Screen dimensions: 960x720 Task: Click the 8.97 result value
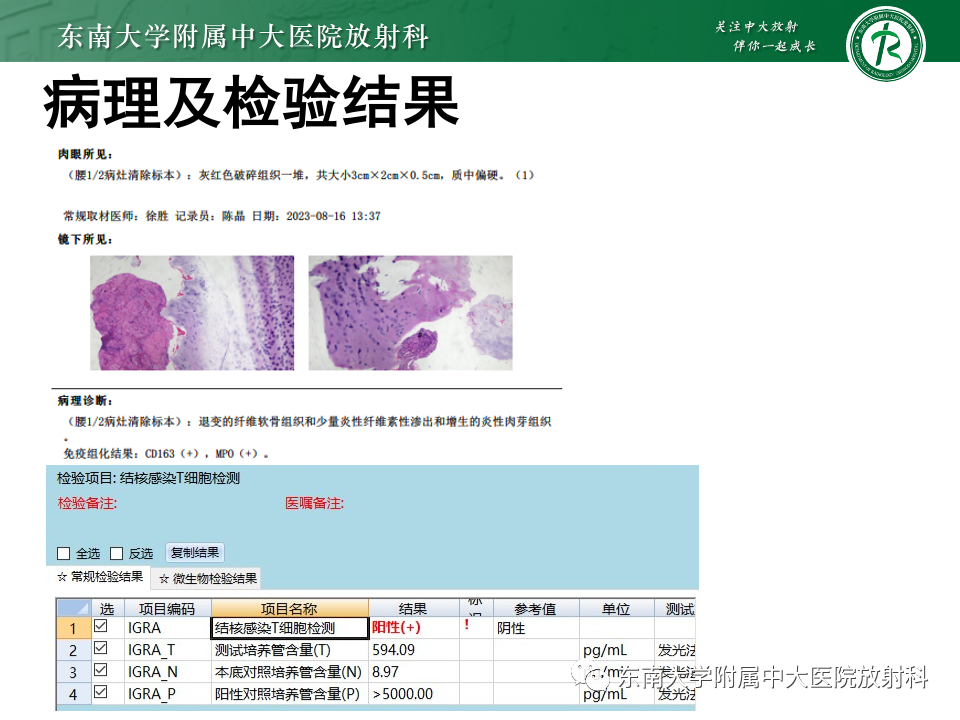pyautogui.click(x=385, y=672)
